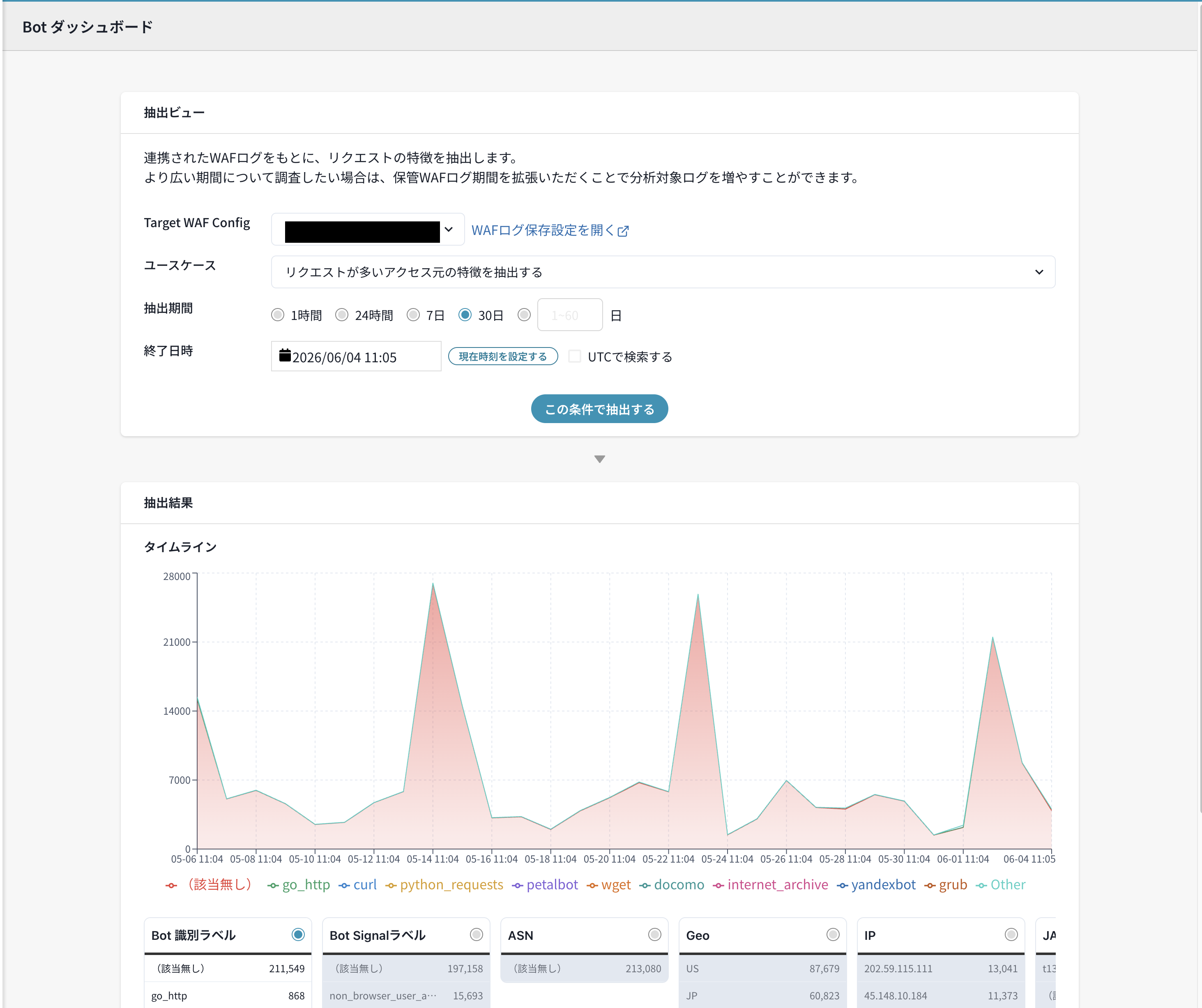Collapse the section with the gray triangle

coord(599,459)
